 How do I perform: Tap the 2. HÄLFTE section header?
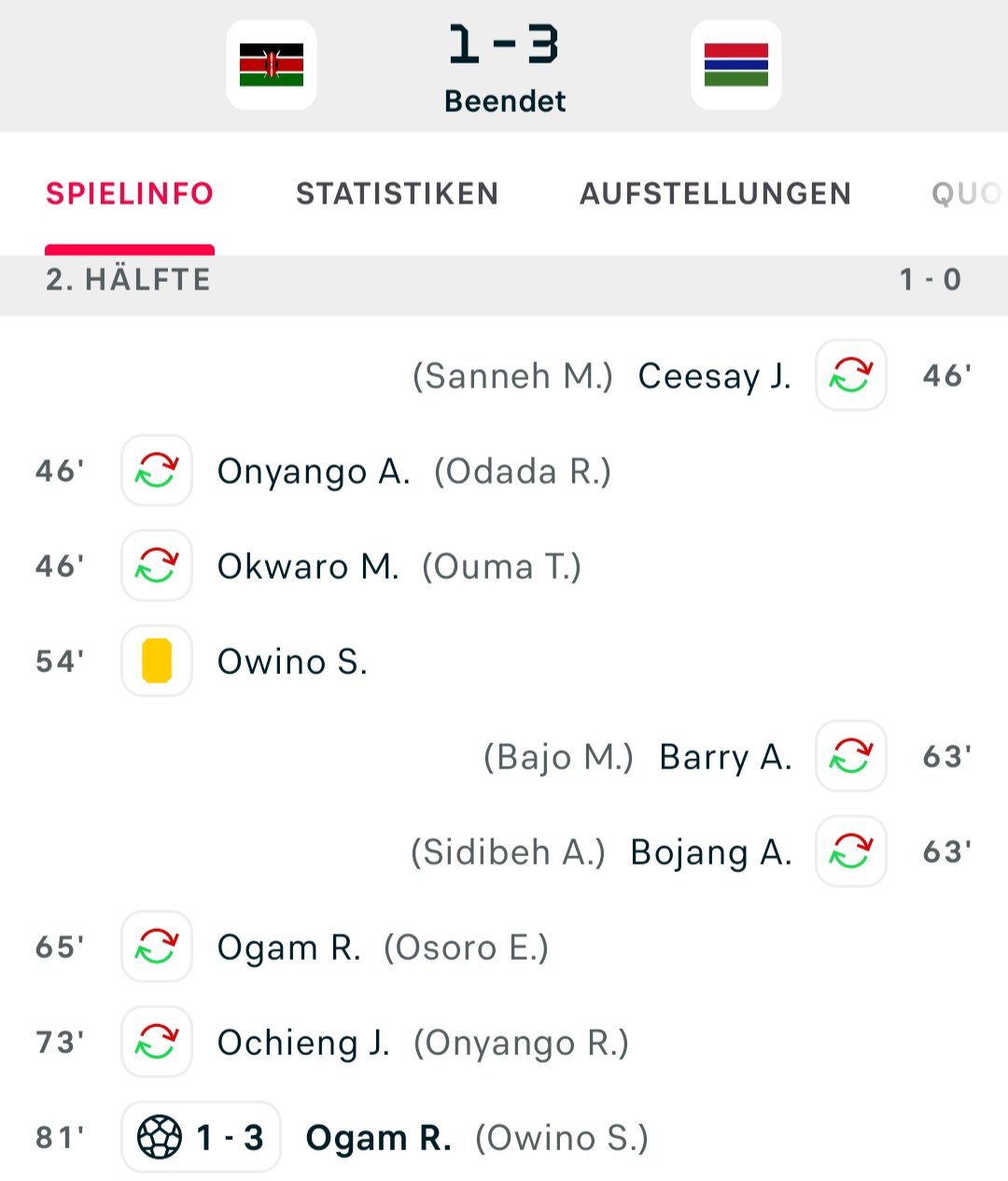click(504, 279)
